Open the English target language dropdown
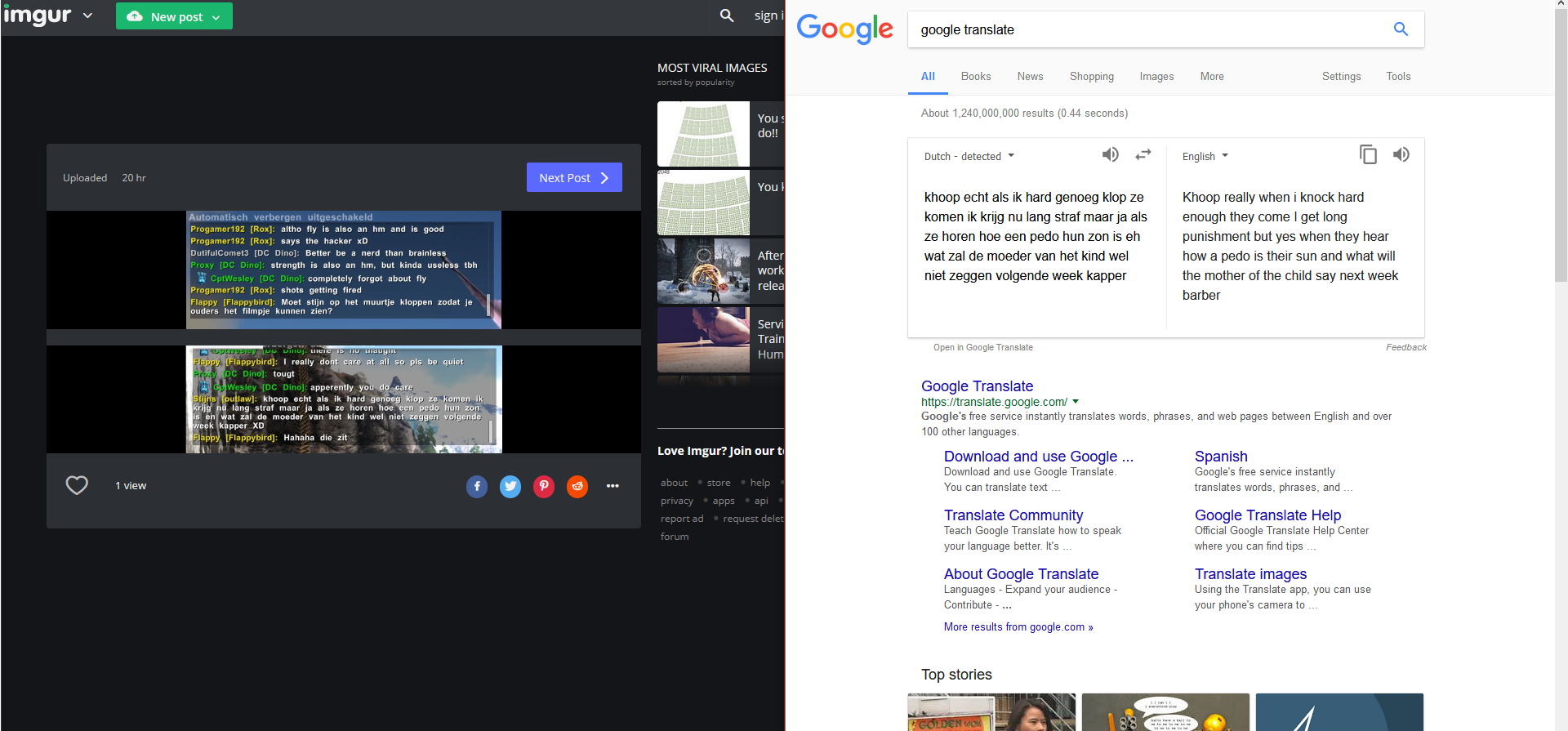 (1205, 156)
